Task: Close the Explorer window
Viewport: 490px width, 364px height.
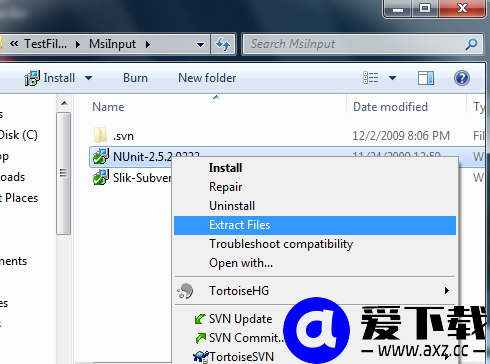Action: pos(462,8)
